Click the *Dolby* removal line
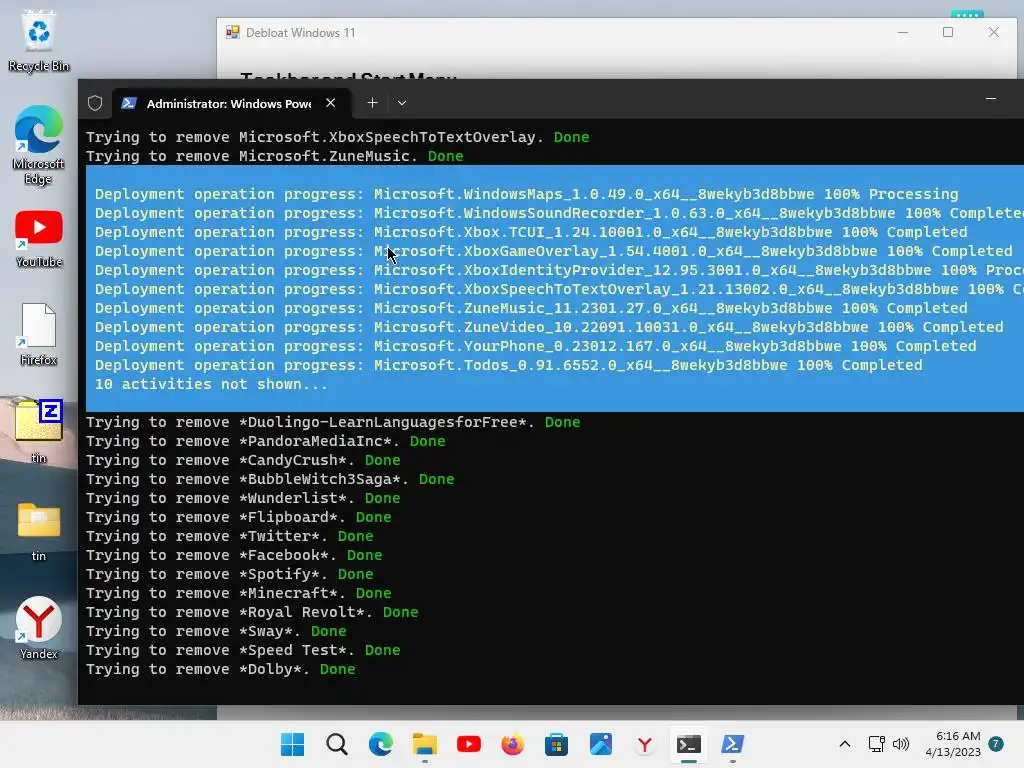This screenshot has width=1024, height=768. click(x=221, y=669)
